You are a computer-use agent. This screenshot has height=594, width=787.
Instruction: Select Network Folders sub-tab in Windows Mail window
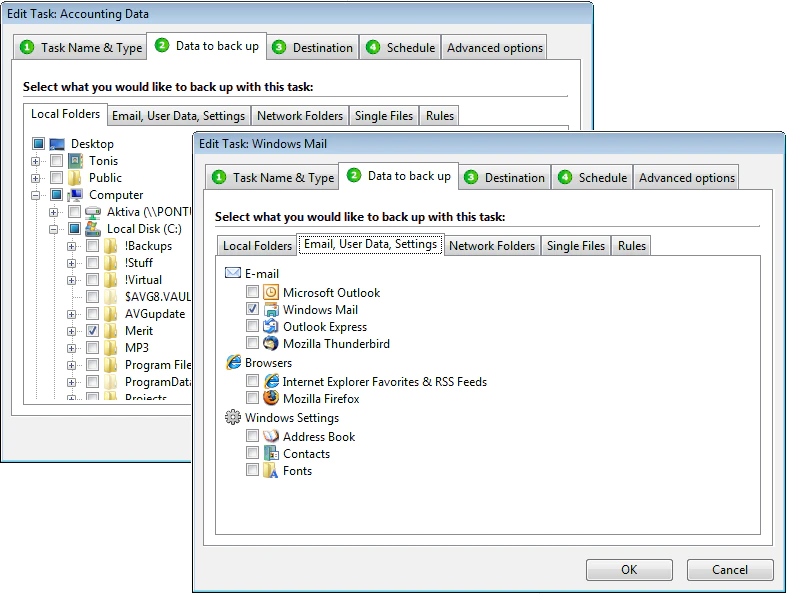(x=492, y=246)
